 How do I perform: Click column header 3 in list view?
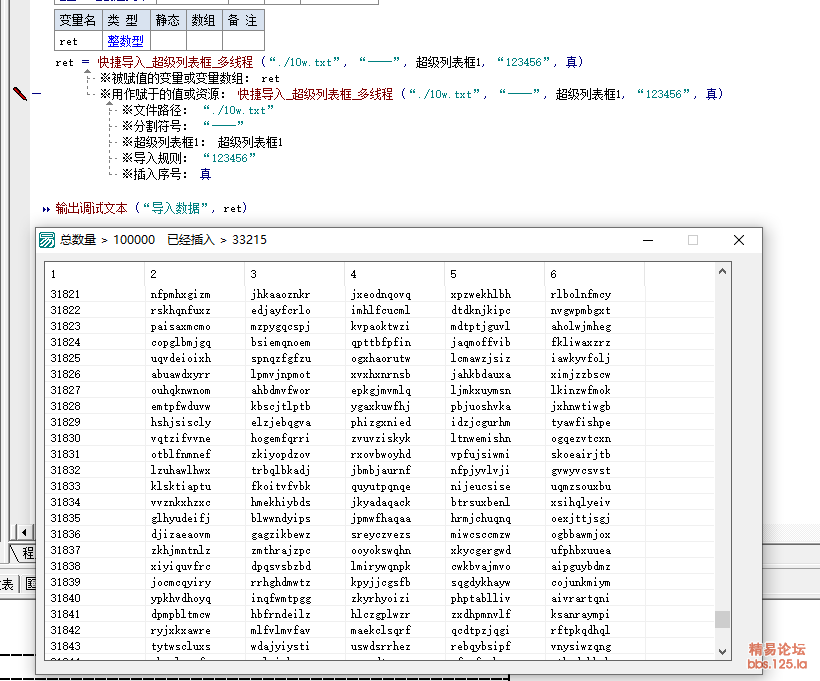(x=294, y=274)
